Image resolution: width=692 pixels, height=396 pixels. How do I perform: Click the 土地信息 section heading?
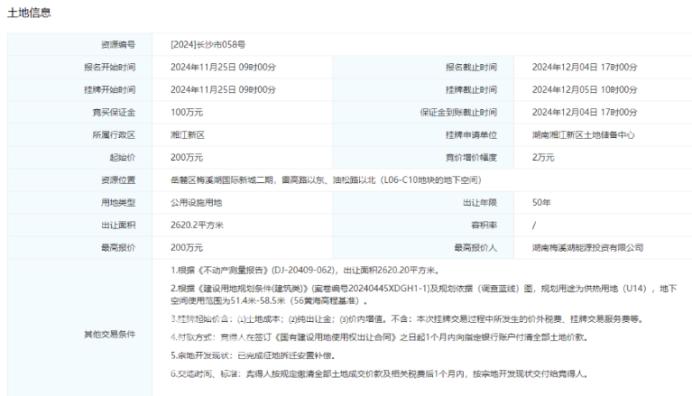tap(29, 12)
